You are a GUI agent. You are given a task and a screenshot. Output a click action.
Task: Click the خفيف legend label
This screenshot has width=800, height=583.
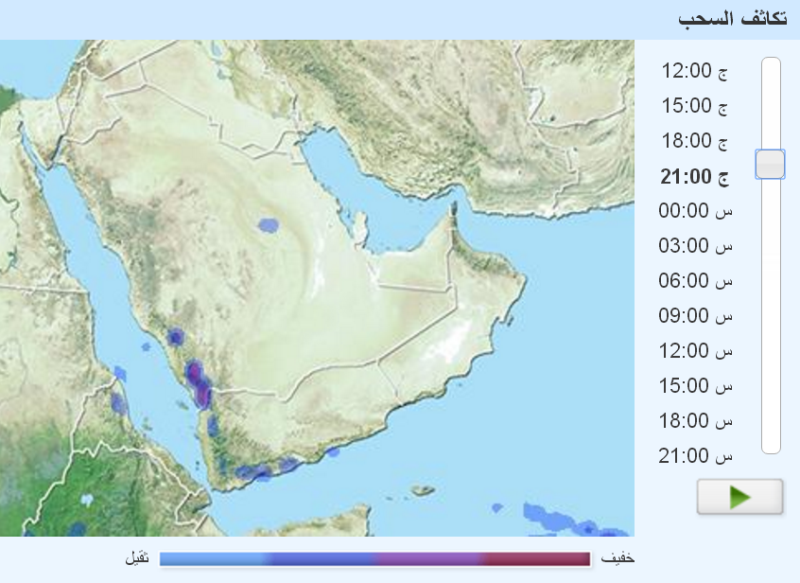pos(617,558)
